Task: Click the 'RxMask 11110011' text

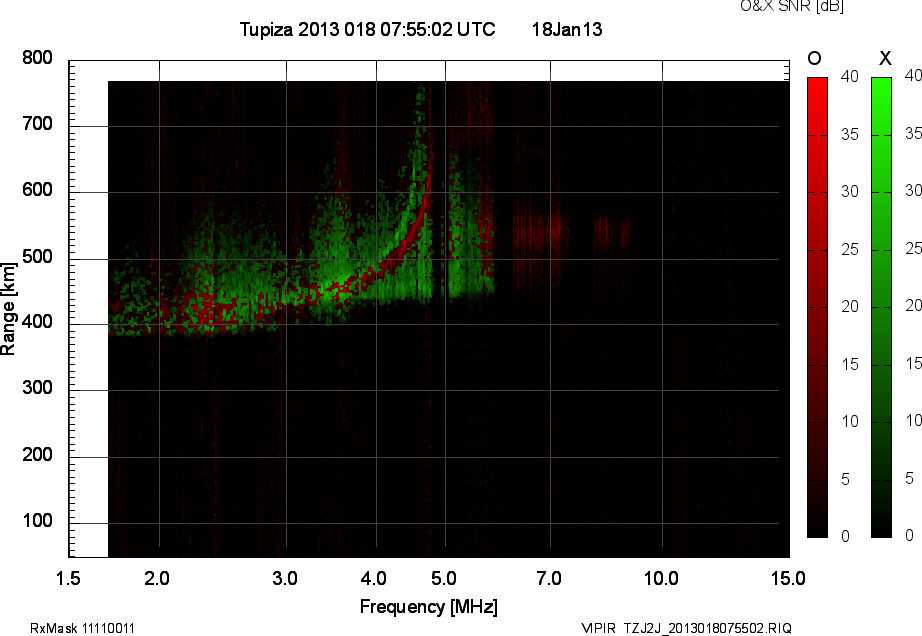Action: point(83,628)
